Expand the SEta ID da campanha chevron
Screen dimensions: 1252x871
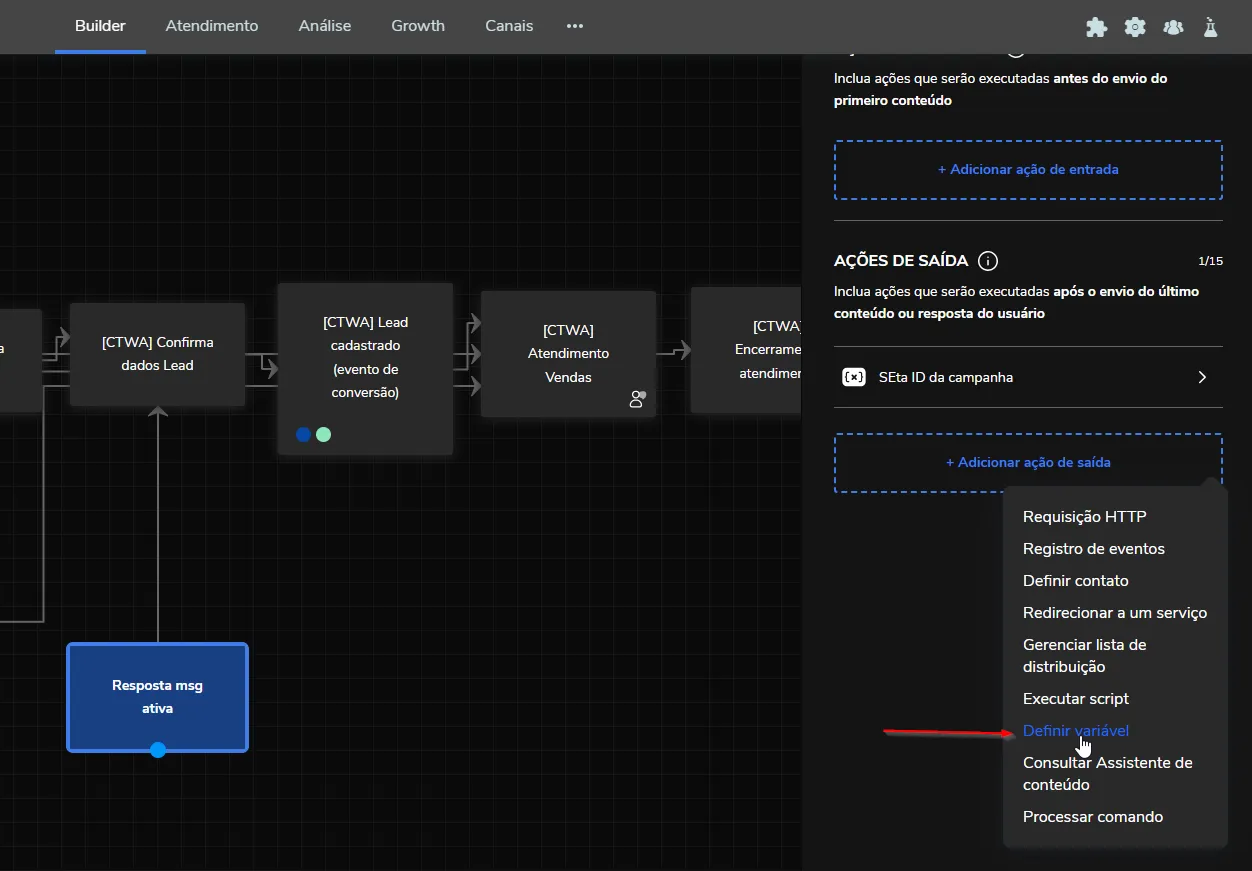click(x=1202, y=377)
